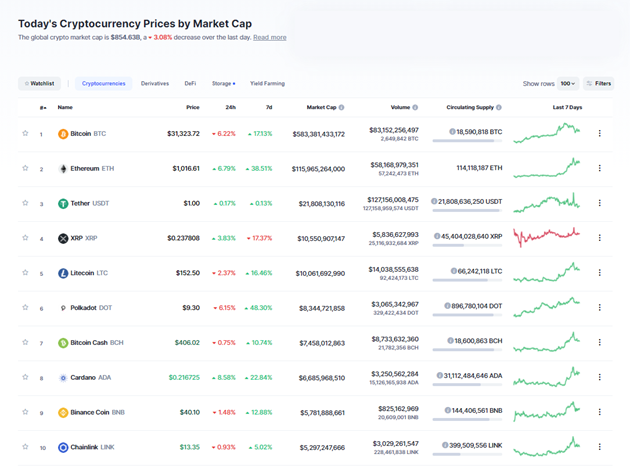Click the Polkadot DOT name link
630x472 pixels.
[x=91, y=308]
